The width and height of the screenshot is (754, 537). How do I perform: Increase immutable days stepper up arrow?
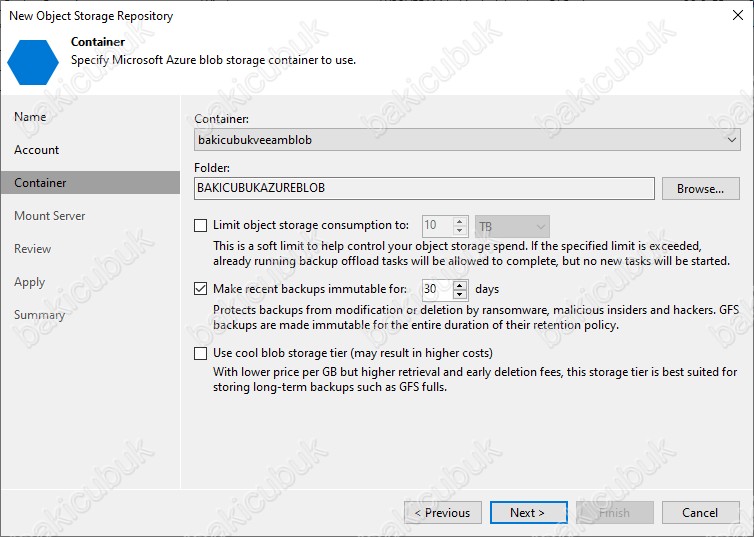[x=460, y=285]
